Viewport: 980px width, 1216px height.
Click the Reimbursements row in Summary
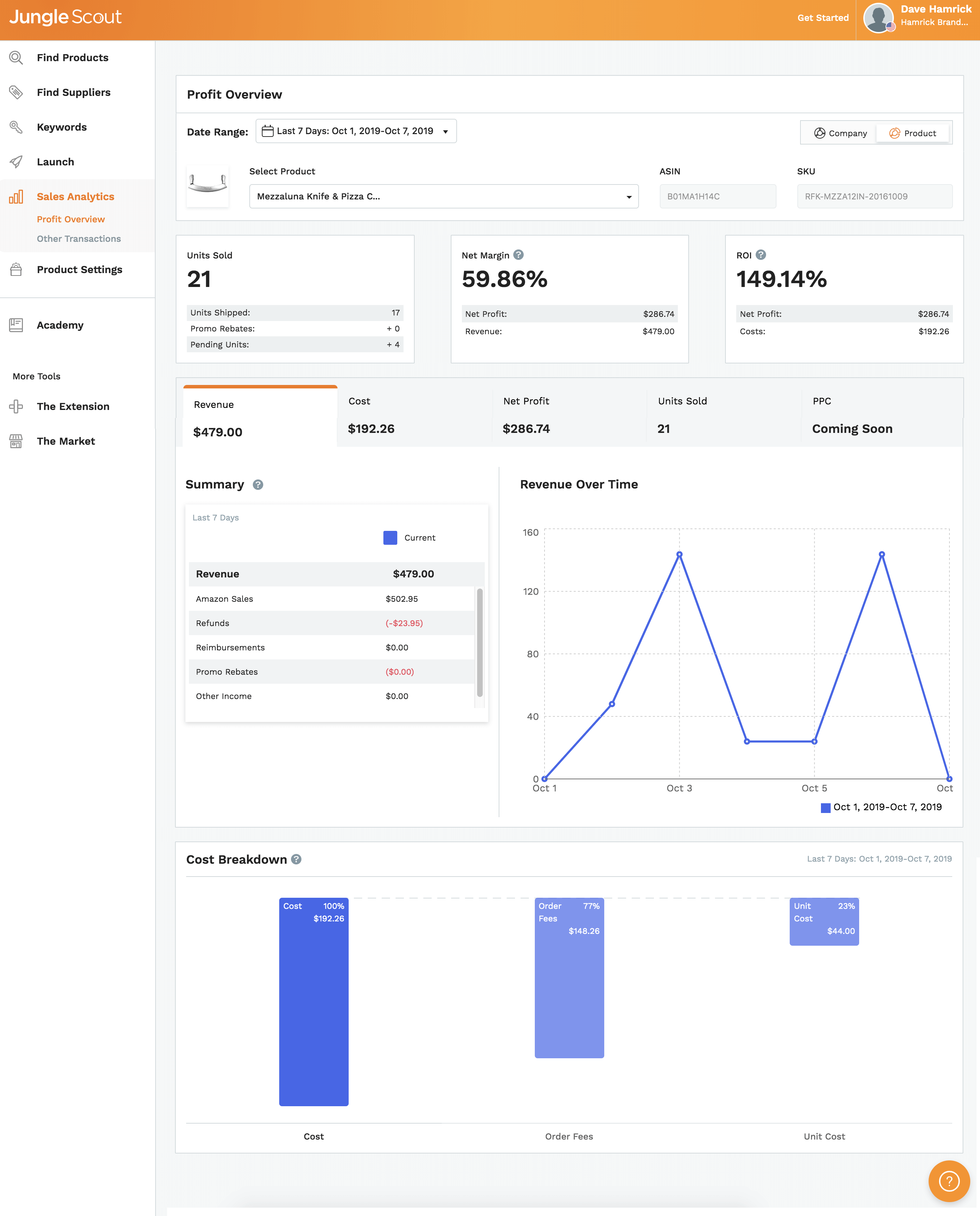tap(331, 647)
